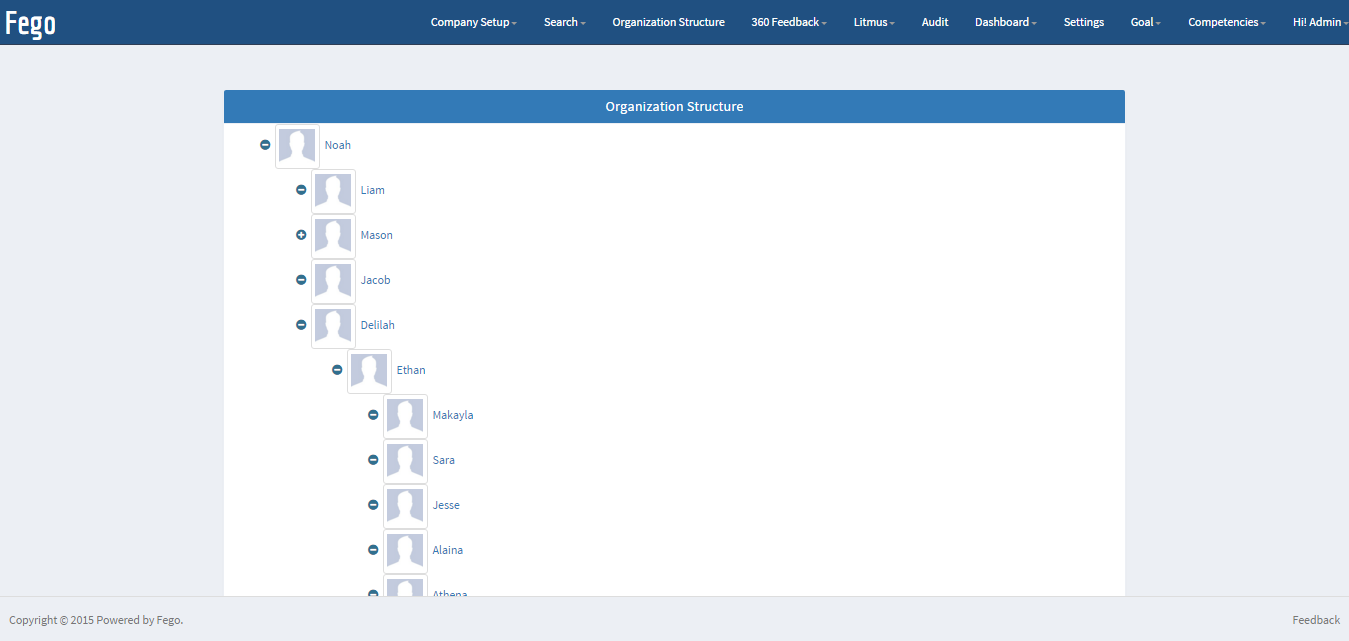
Task: Click Delilah's profile avatar
Action: [333, 326]
